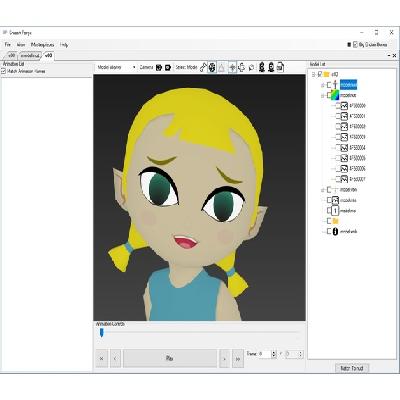400x400 pixels.
Task: Toggle the Match Animation Names checkbox
Action: [x=4, y=71]
